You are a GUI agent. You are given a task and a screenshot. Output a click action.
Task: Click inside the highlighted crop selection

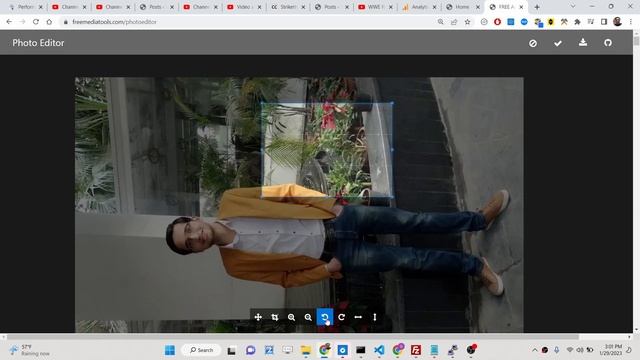pos(327,150)
